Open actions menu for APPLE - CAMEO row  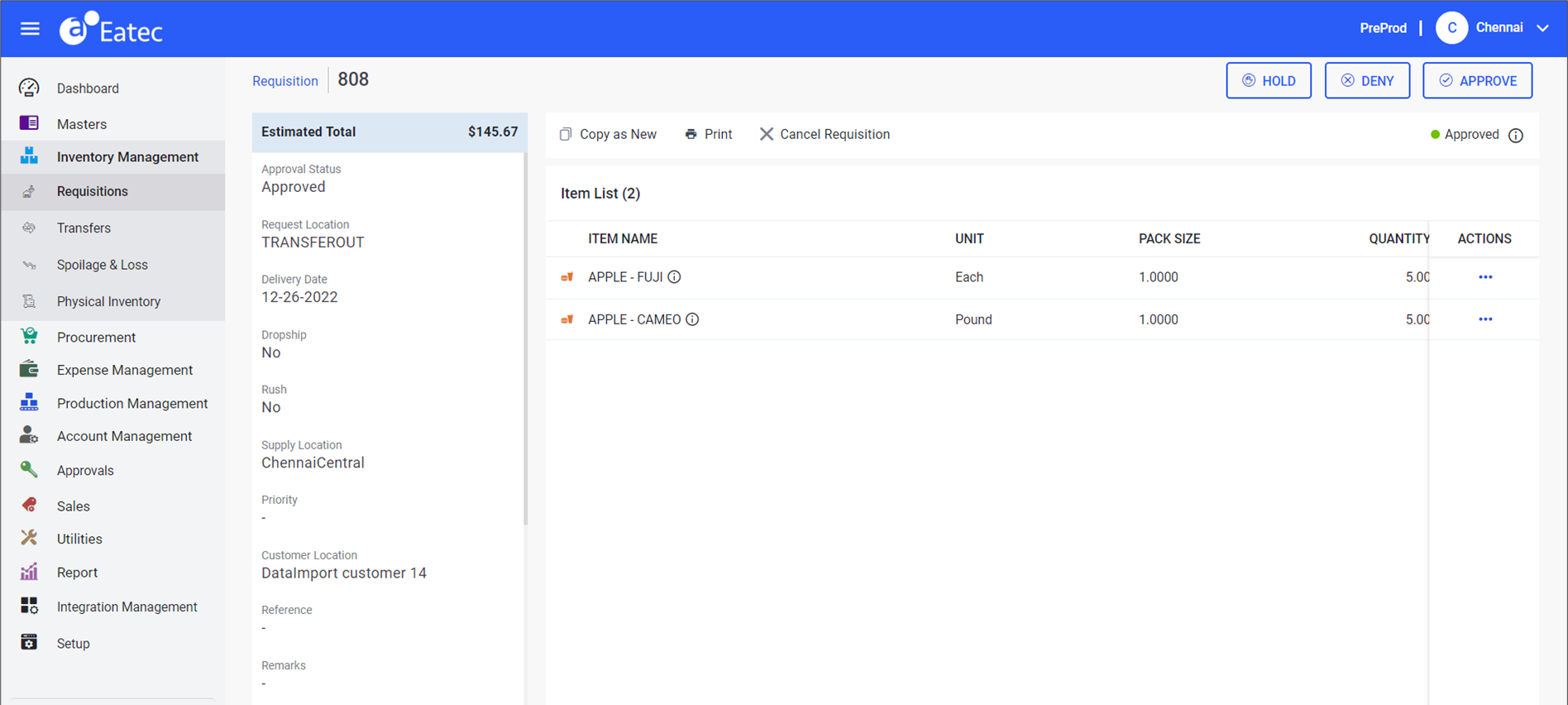pos(1485,319)
